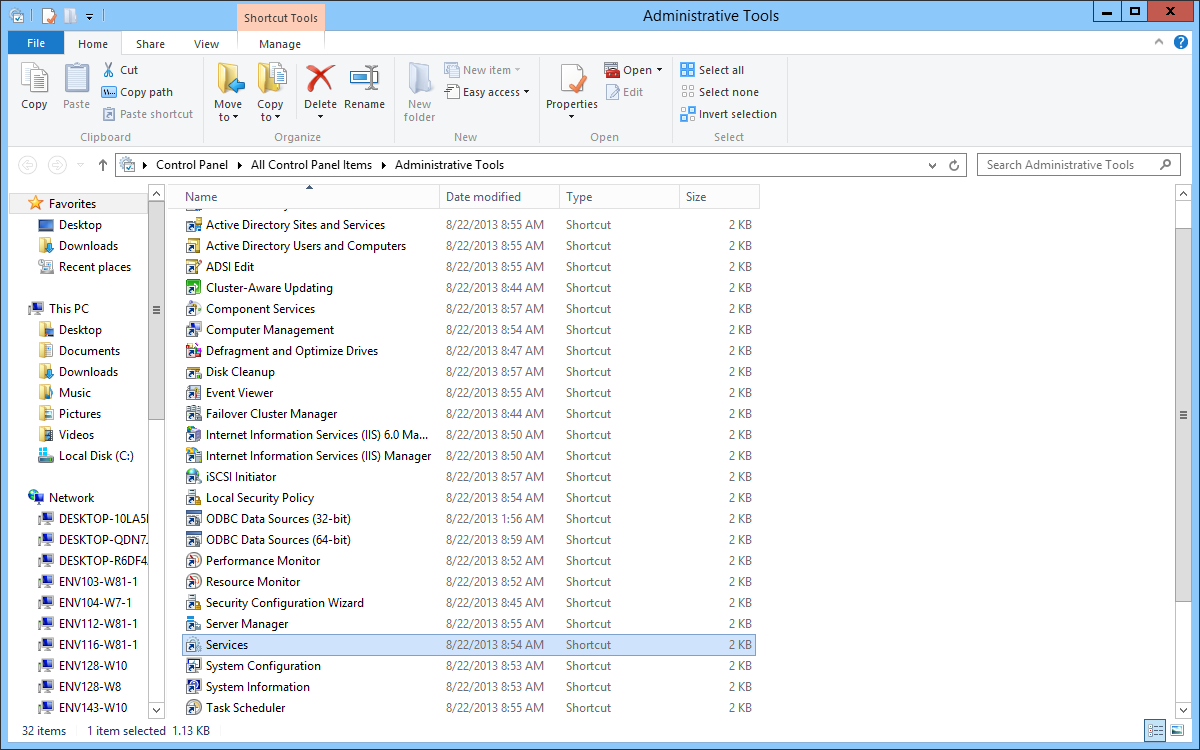Sort by Date modified column header
Viewport: 1200px width, 750px height.
point(500,197)
